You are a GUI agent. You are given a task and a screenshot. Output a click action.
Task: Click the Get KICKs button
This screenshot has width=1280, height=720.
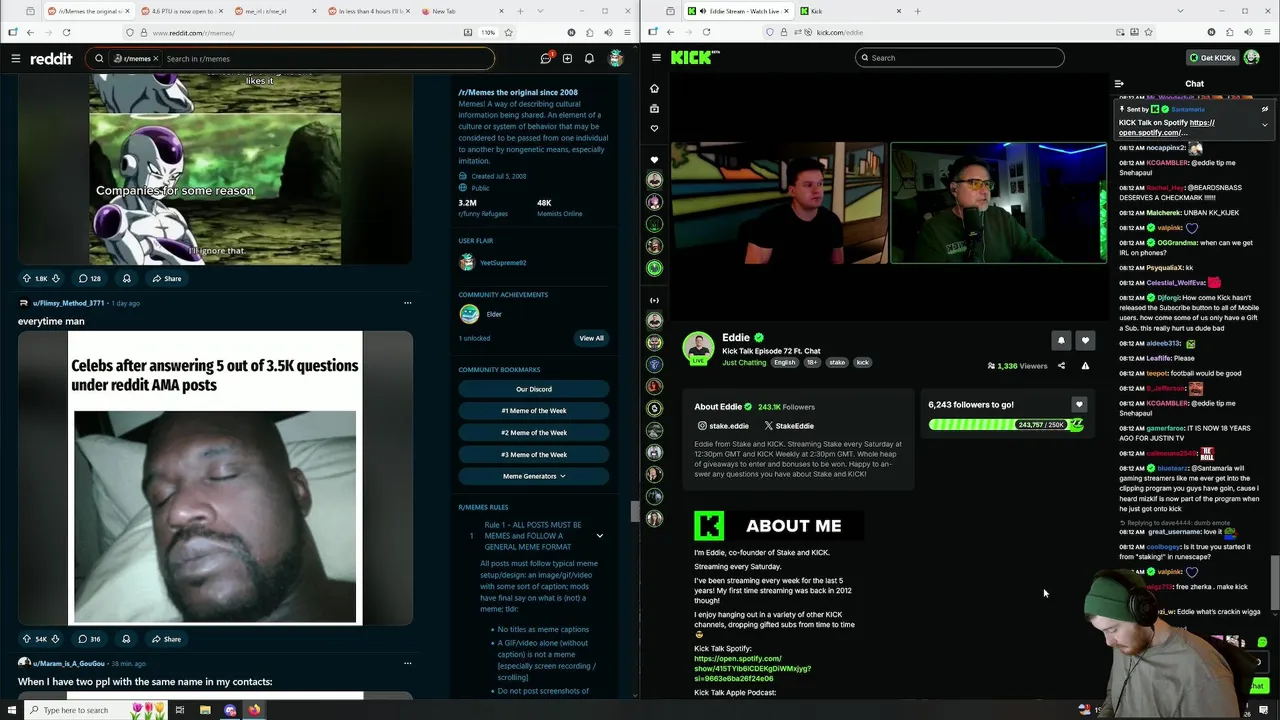[x=1213, y=58]
